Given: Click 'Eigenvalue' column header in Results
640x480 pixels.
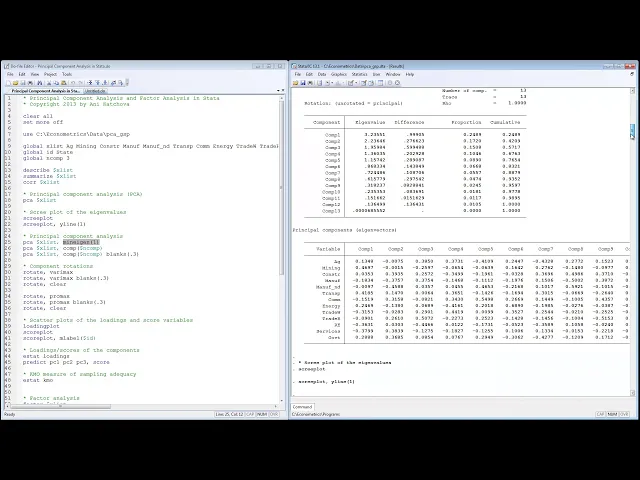Looking at the screenshot, I should (x=369, y=122).
